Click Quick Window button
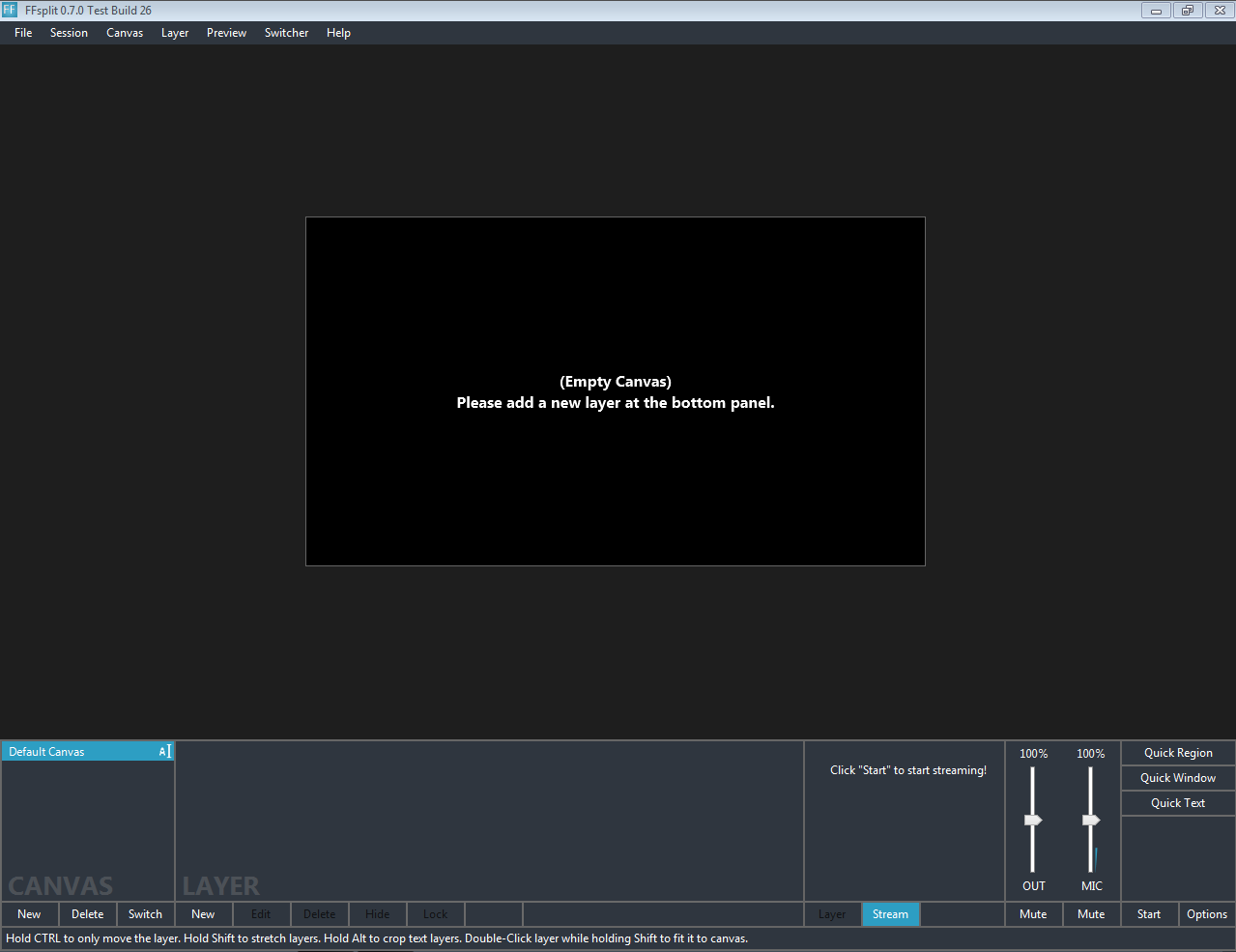The width and height of the screenshot is (1236, 952). coord(1178,778)
